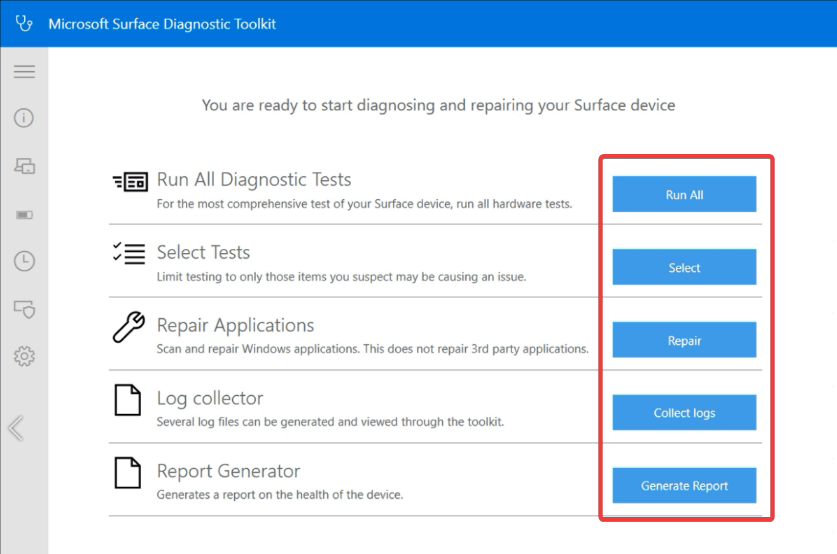Click the Select tests button
837x554 pixels.
pos(684,267)
